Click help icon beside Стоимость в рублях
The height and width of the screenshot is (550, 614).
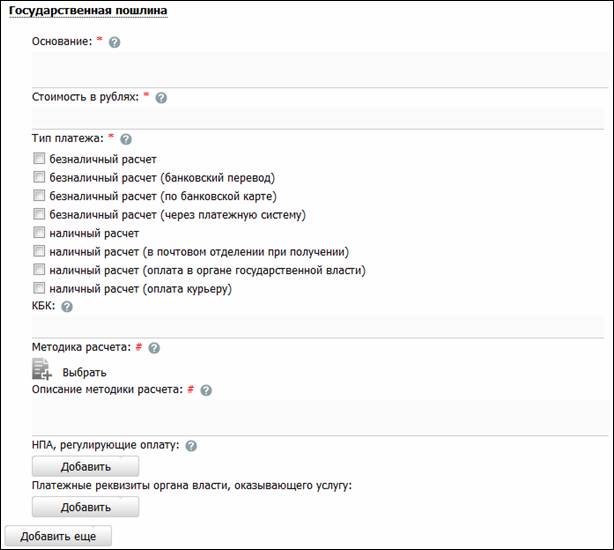click(x=161, y=98)
